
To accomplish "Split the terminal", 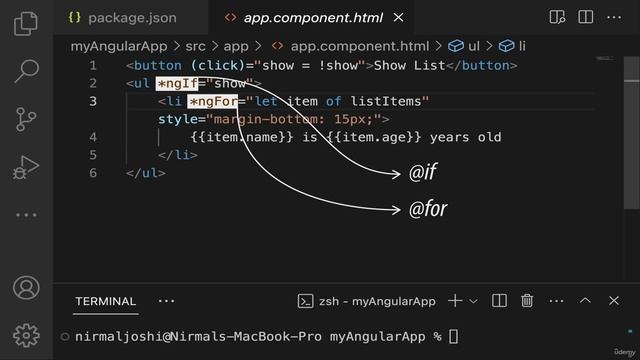I will coord(499,301).
